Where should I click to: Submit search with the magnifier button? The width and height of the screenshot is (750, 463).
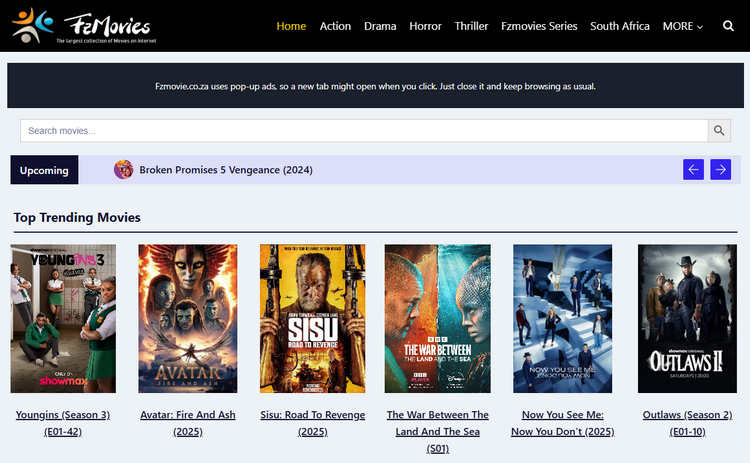tap(719, 131)
